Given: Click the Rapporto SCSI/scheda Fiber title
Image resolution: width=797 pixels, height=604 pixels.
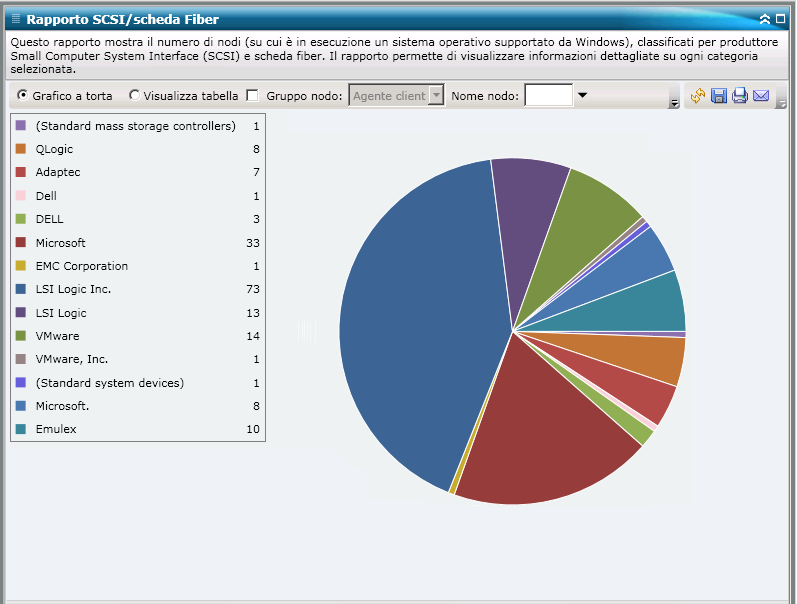Looking at the screenshot, I should coord(122,19).
